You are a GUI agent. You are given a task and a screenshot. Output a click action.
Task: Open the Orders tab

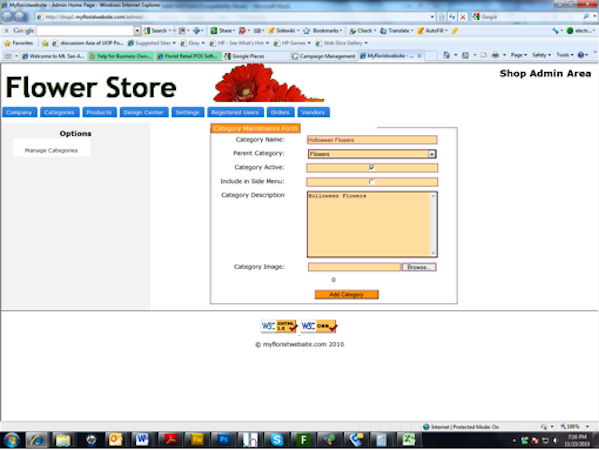[x=280, y=112]
